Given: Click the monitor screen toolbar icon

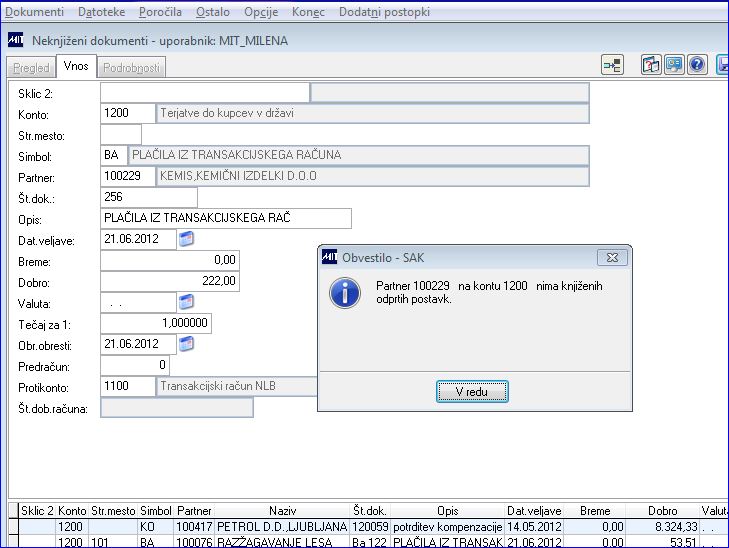Looking at the screenshot, I should click(674, 65).
